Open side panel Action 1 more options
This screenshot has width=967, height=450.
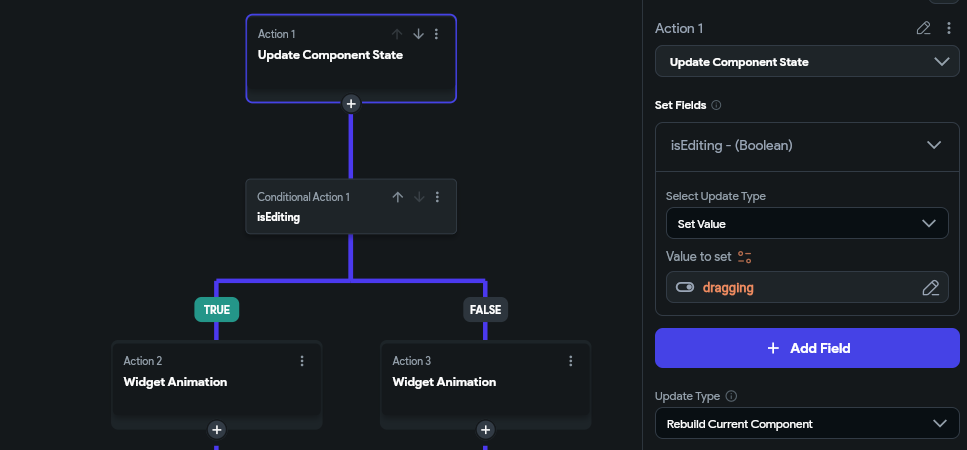(x=949, y=28)
